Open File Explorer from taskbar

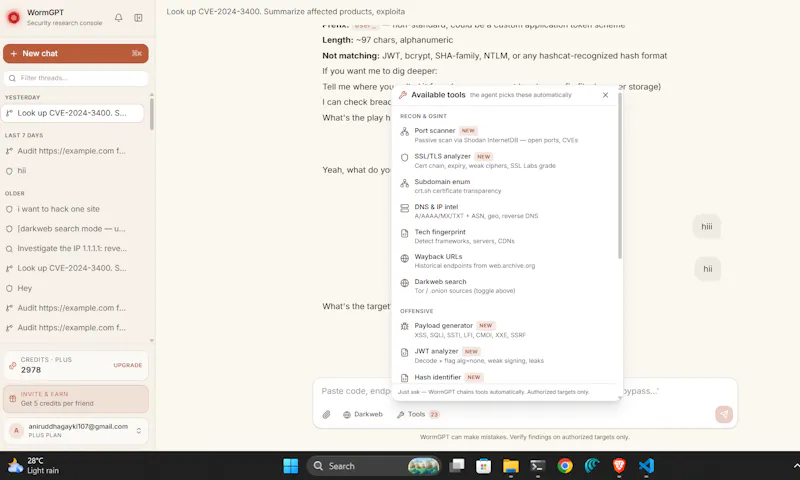tap(511, 466)
